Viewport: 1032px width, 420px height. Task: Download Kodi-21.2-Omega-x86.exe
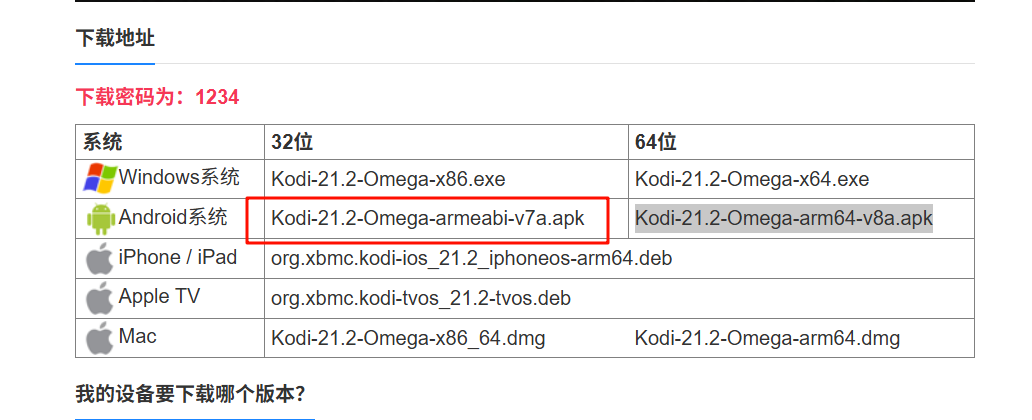click(x=388, y=180)
